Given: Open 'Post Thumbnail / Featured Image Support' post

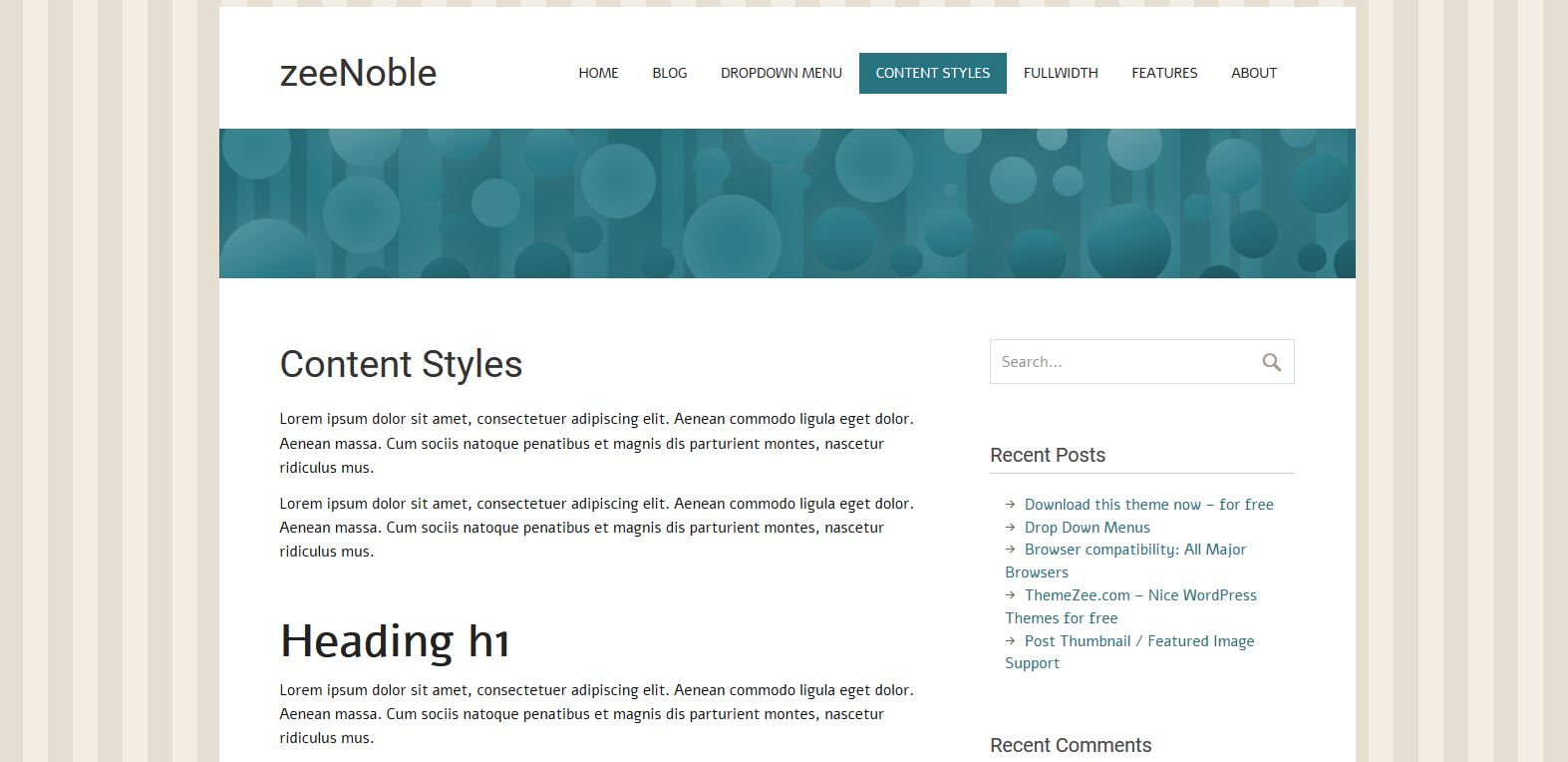Looking at the screenshot, I should [1138, 641].
